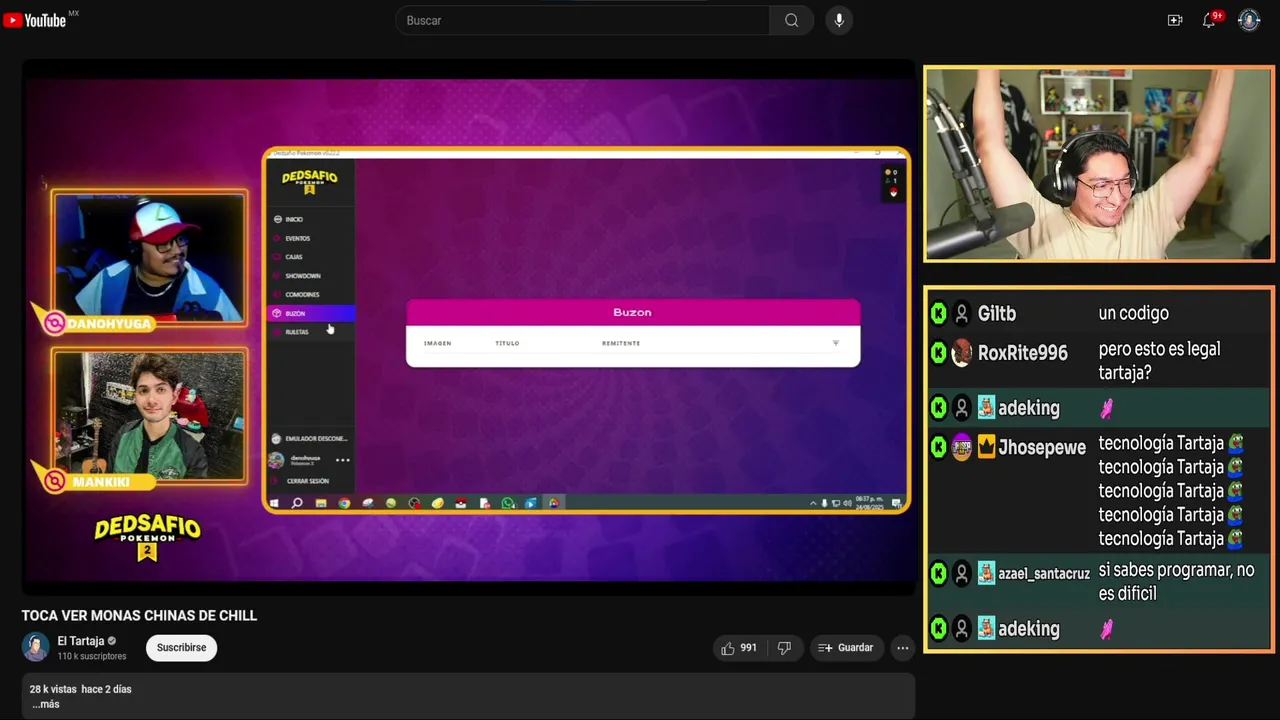Open El Tartaja channel avatar

[x=35, y=647]
